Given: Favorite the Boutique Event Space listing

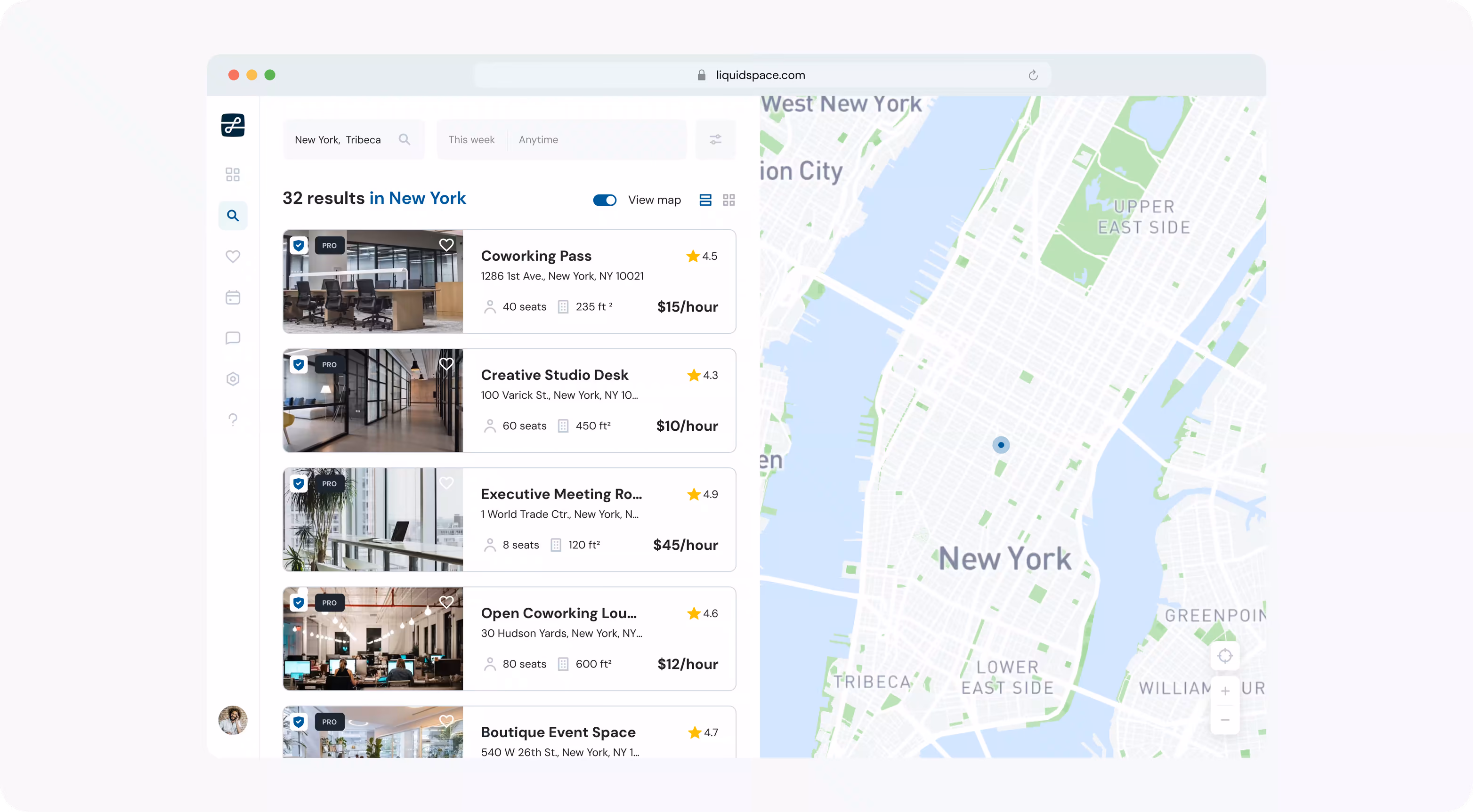Looking at the screenshot, I should point(446,721).
